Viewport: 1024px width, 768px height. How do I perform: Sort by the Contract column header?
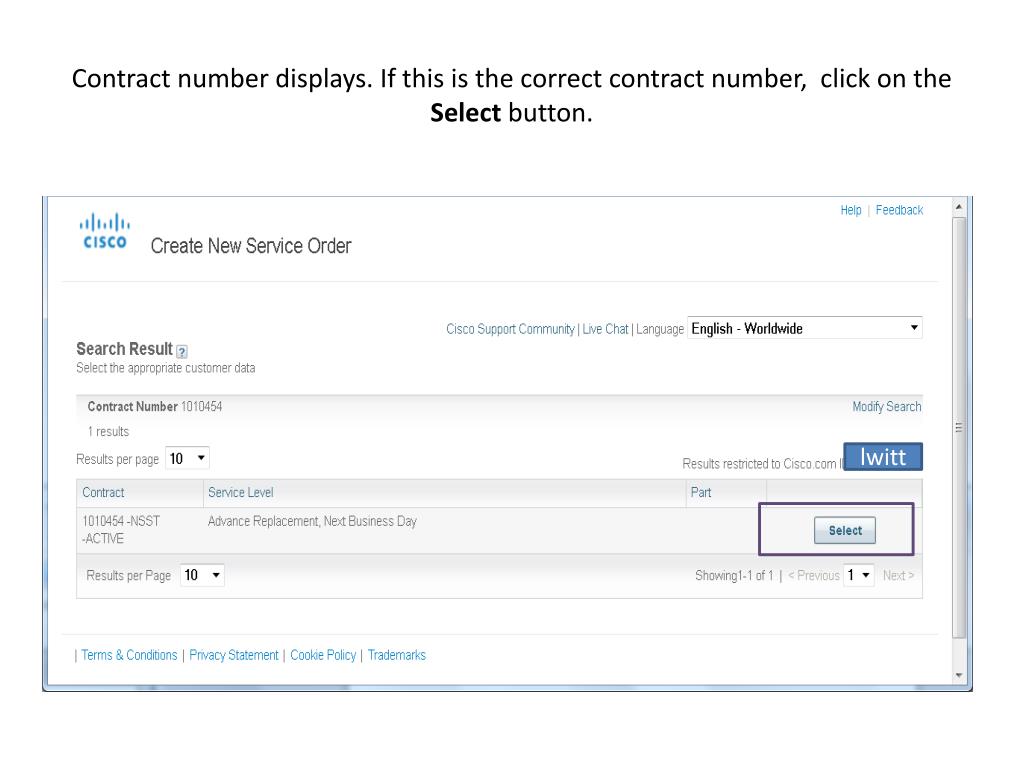pos(104,493)
